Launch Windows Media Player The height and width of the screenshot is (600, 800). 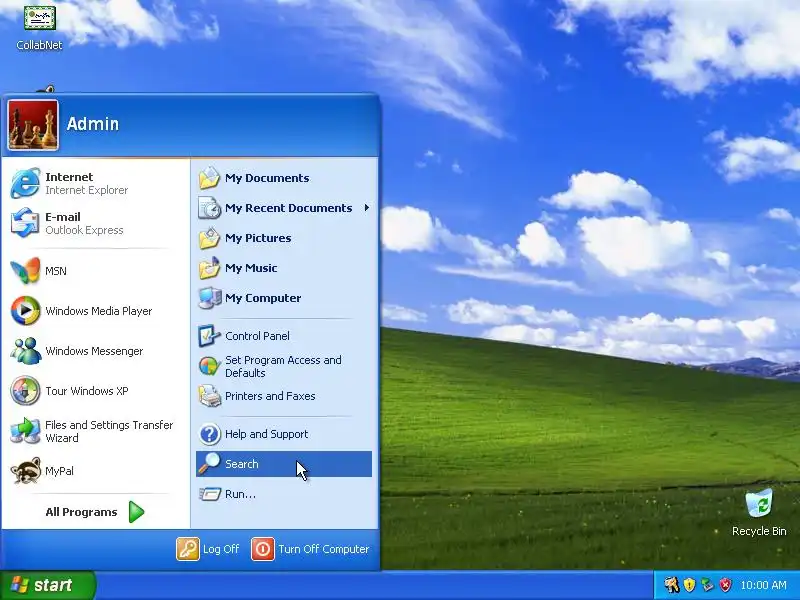pyautogui.click(x=95, y=310)
